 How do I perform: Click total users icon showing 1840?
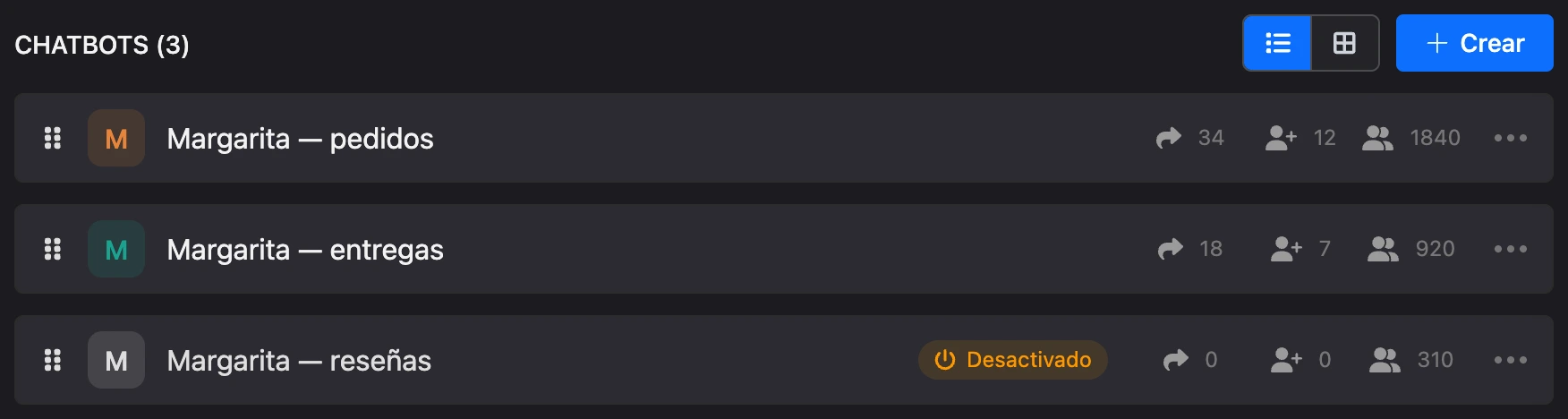point(1377,138)
